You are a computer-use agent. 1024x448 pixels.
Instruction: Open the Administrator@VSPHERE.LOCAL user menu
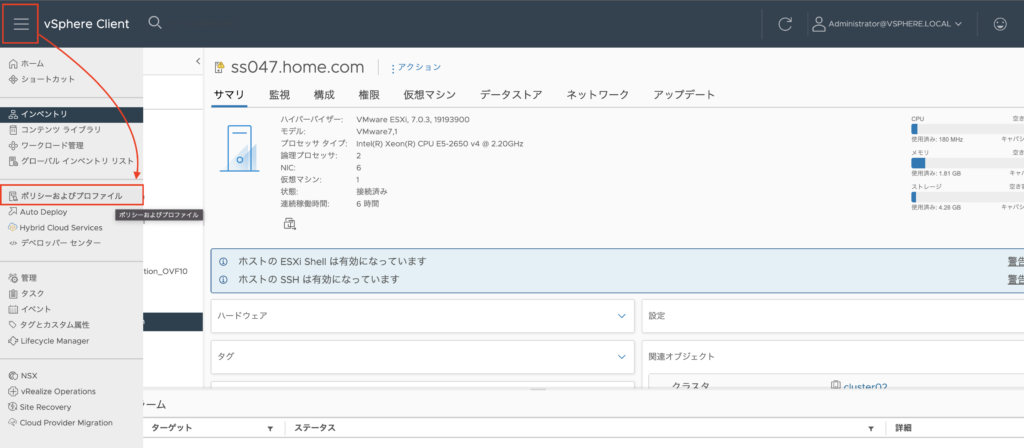(887, 24)
